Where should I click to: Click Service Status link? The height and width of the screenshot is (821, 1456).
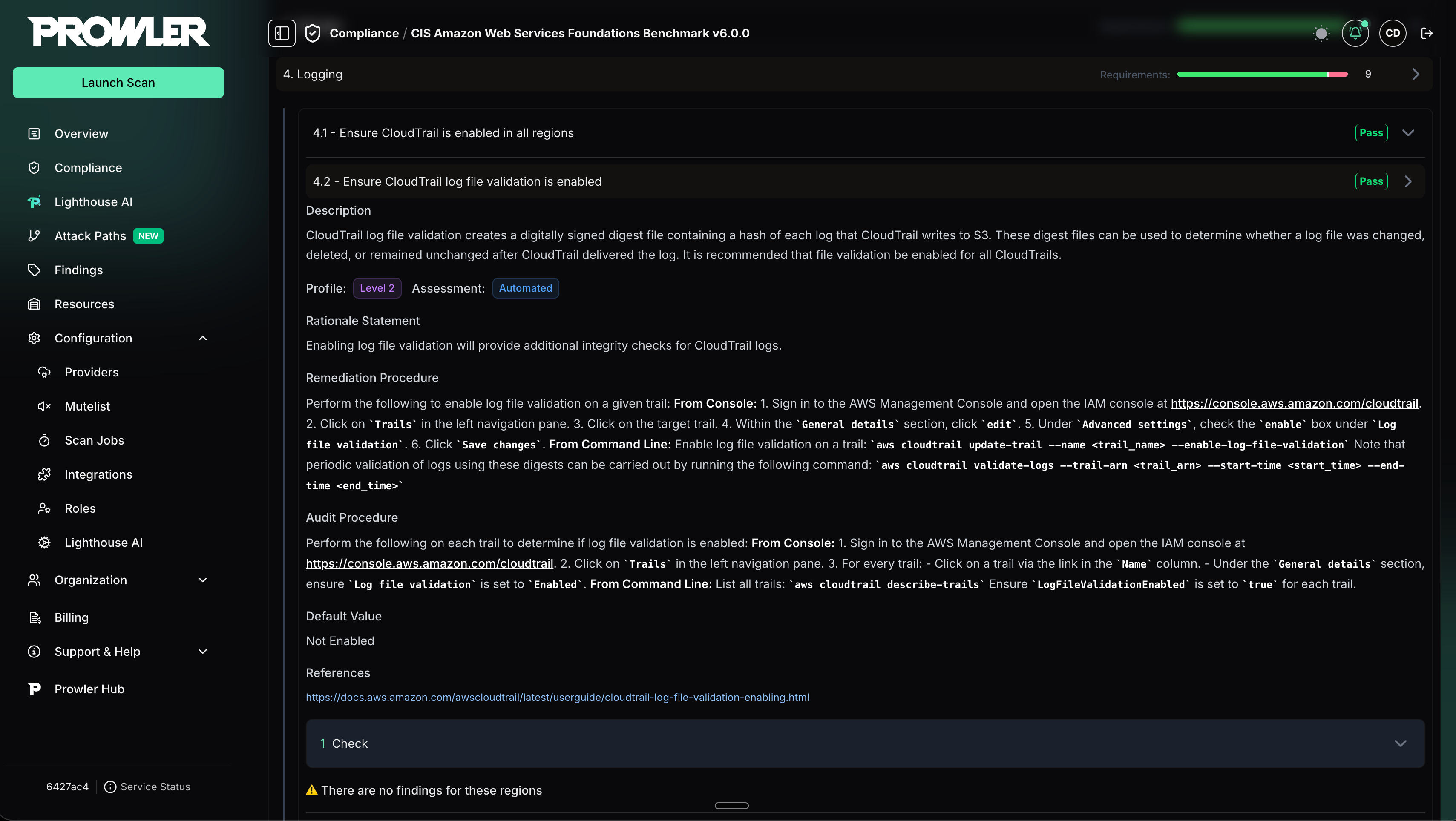click(x=155, y=787)
